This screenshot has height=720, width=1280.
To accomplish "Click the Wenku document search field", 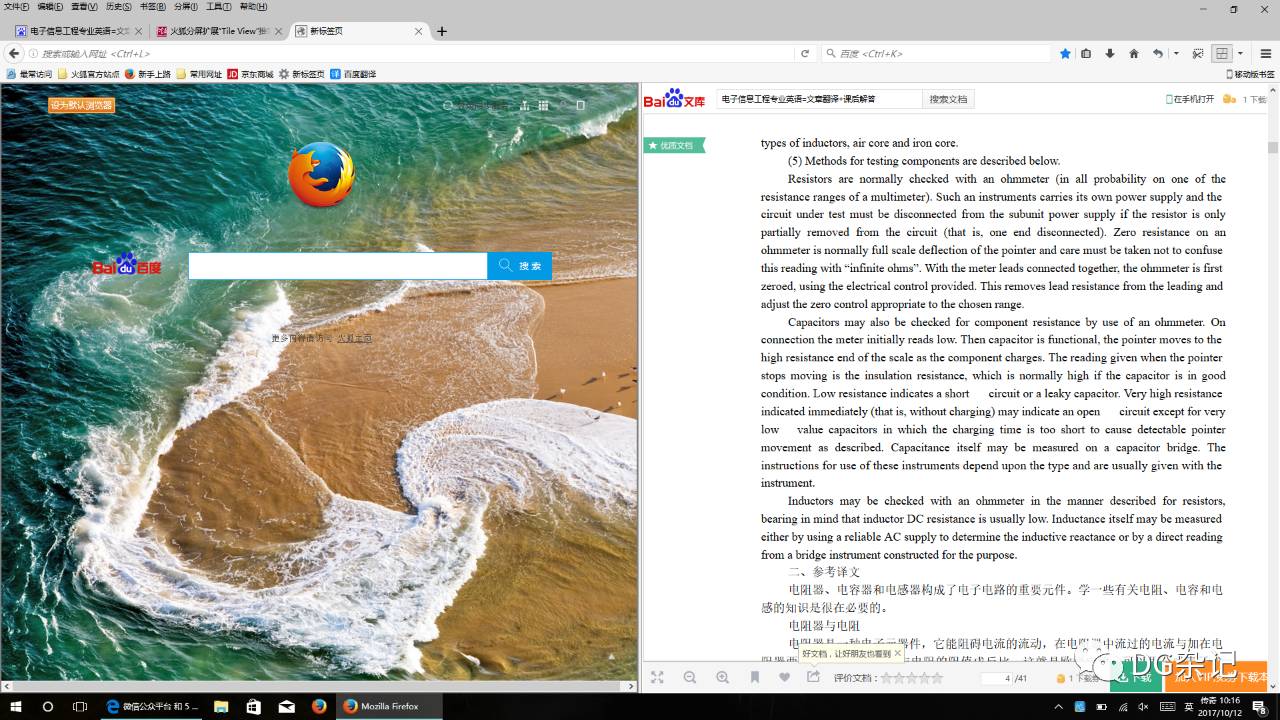I will [819, 99].
